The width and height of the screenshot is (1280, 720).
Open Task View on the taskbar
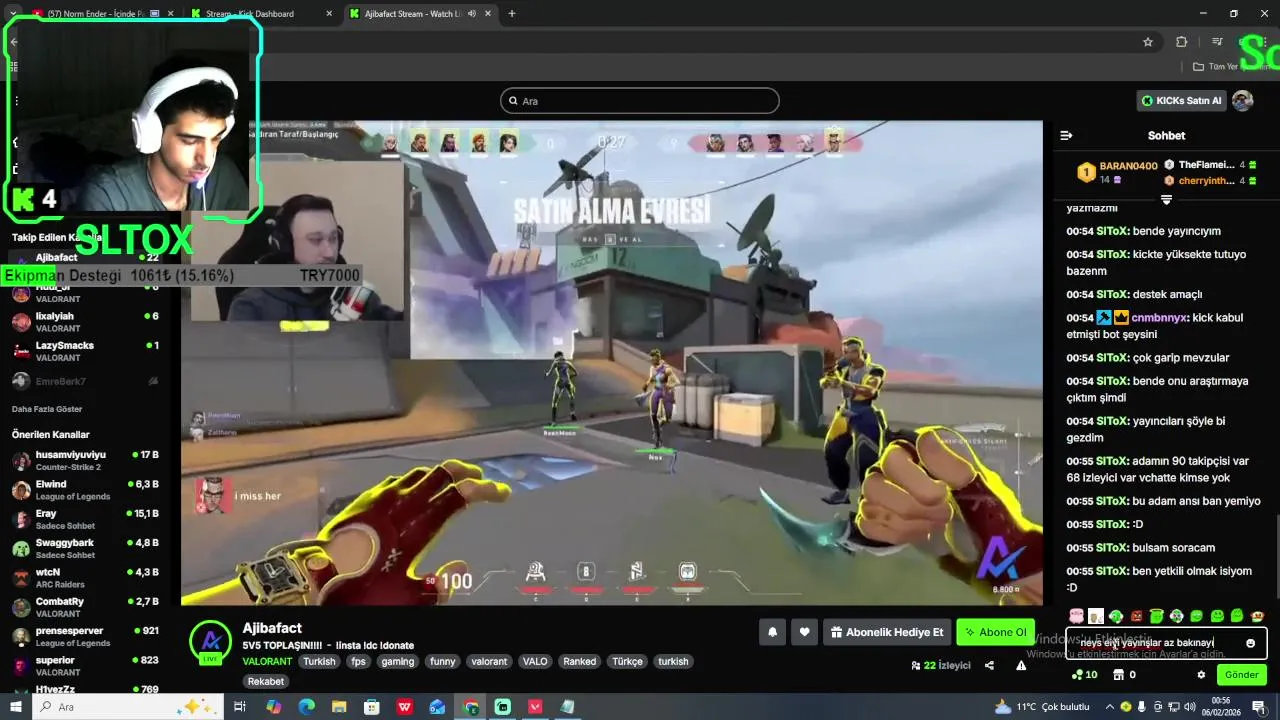[240, 707]
